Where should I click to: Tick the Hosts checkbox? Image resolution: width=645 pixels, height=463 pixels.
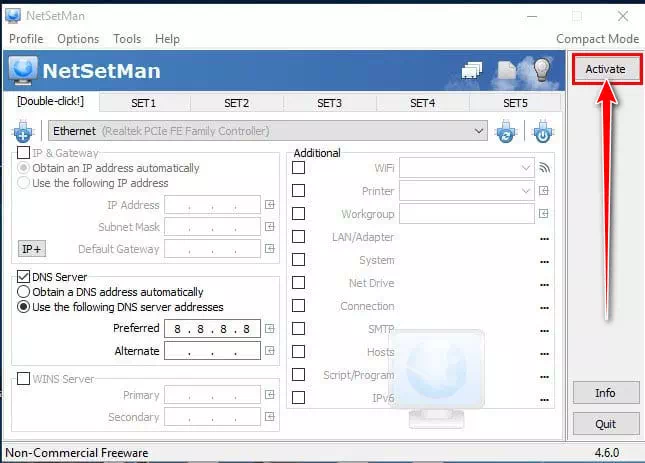(298, 352)
